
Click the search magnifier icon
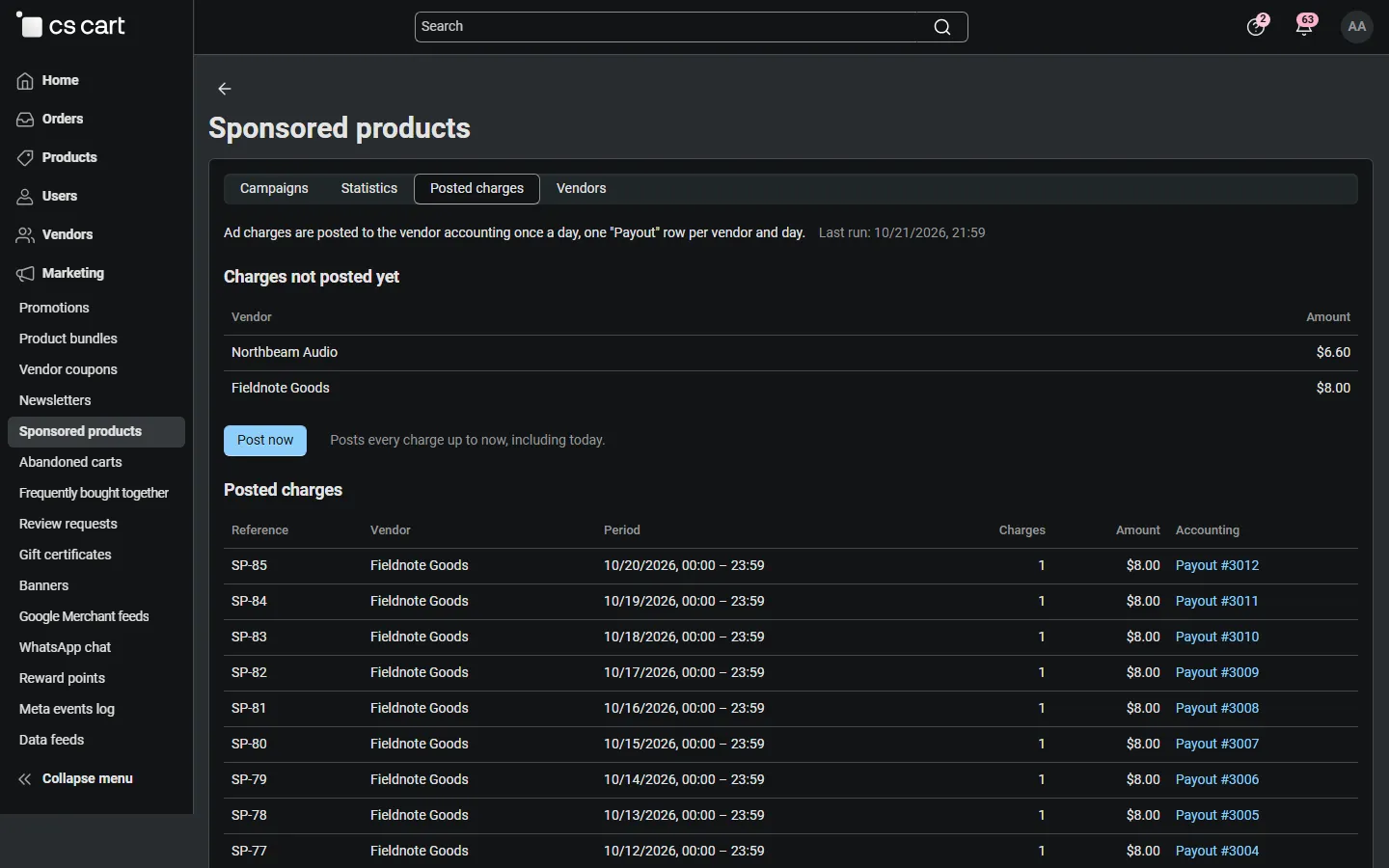[x=942, y=27]
